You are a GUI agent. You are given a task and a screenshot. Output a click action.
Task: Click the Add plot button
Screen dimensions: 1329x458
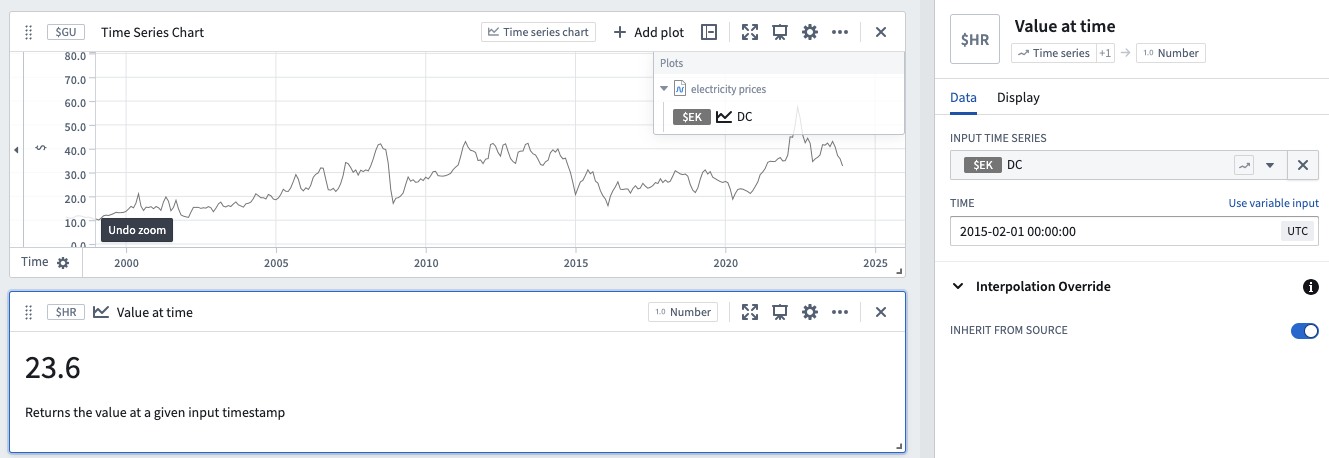[649, 32]
